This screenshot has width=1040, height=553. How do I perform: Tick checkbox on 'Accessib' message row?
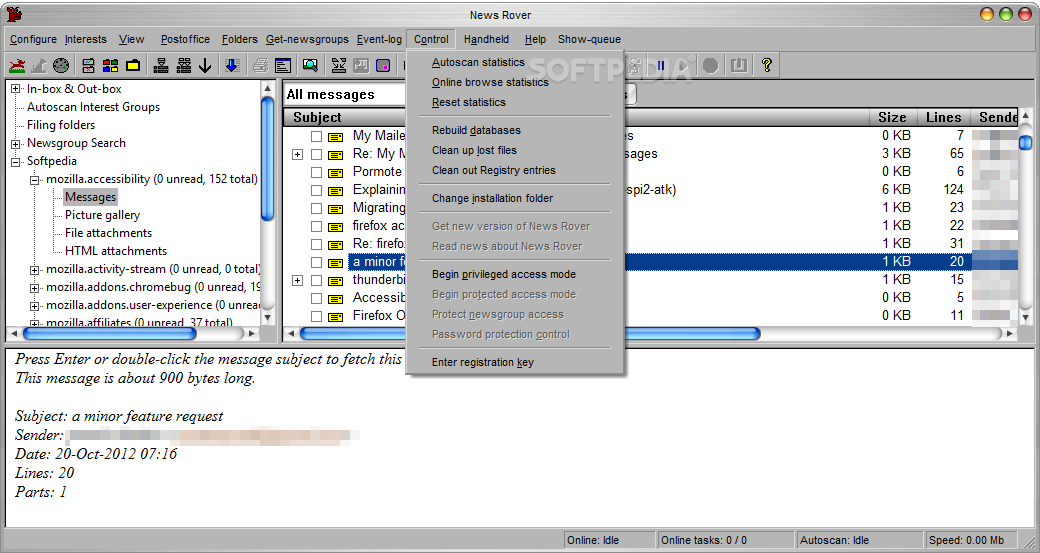point(316,298)
